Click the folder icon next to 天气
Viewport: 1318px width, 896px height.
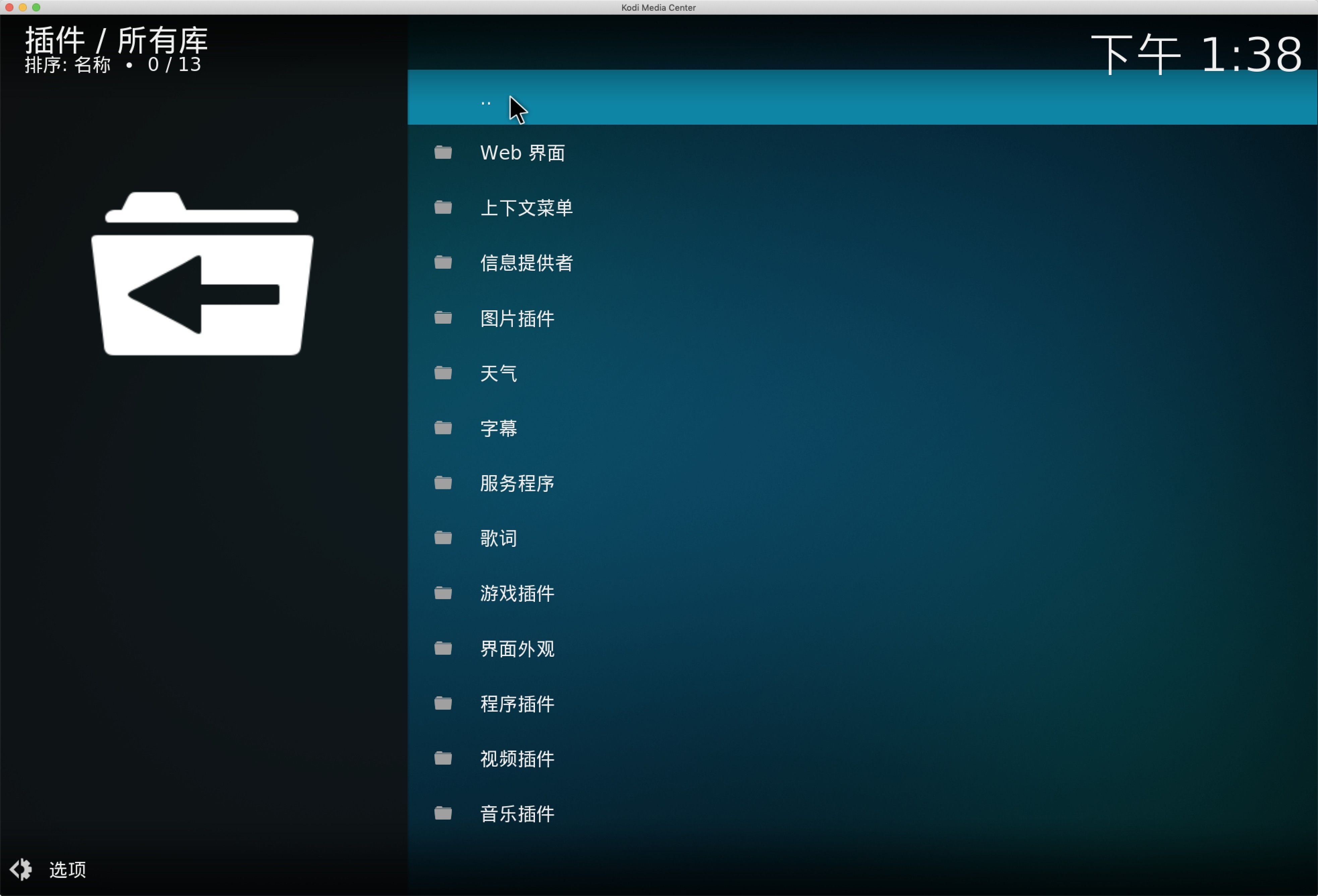443,373
